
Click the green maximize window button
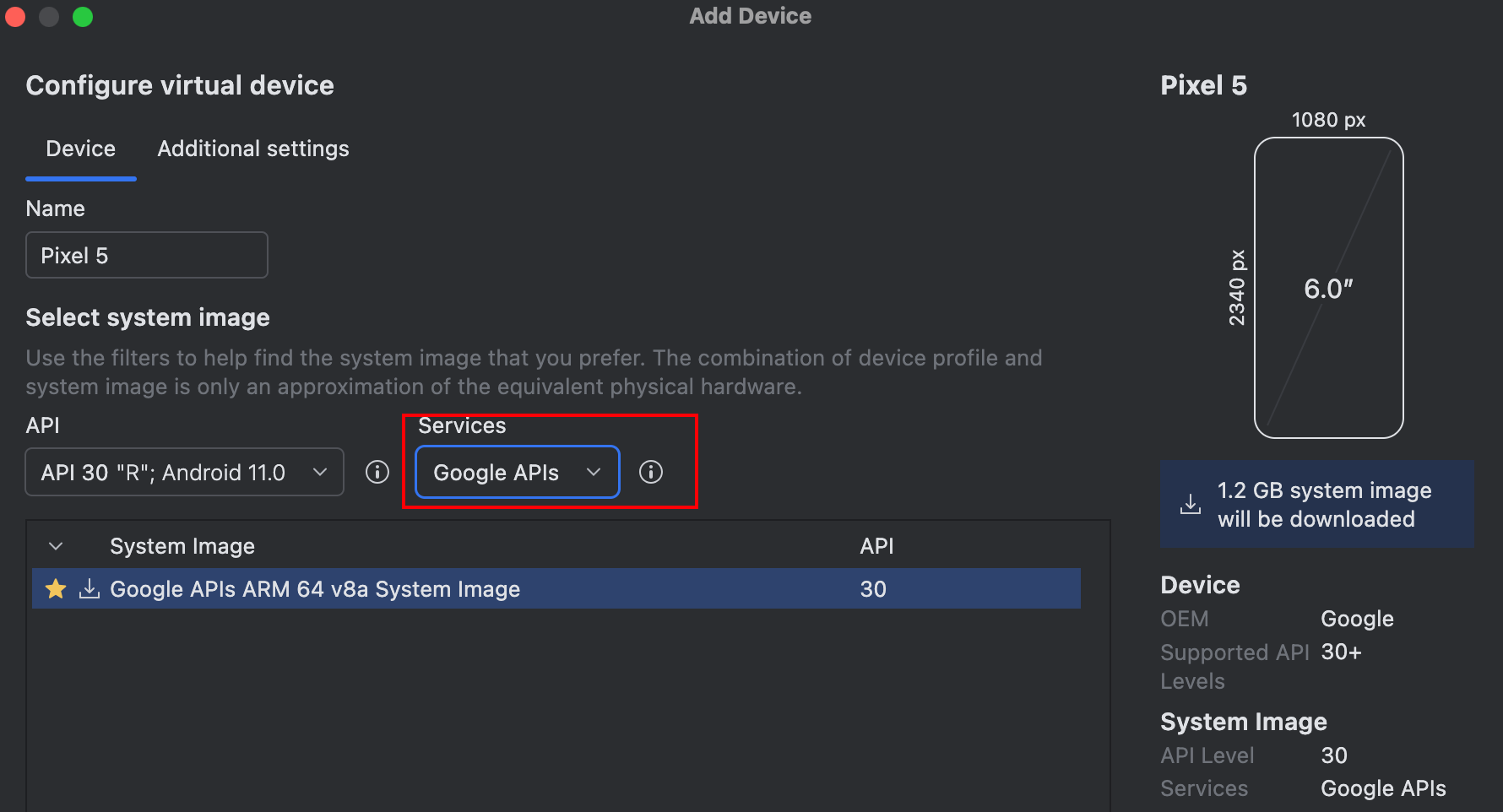(x=83, y=16)
